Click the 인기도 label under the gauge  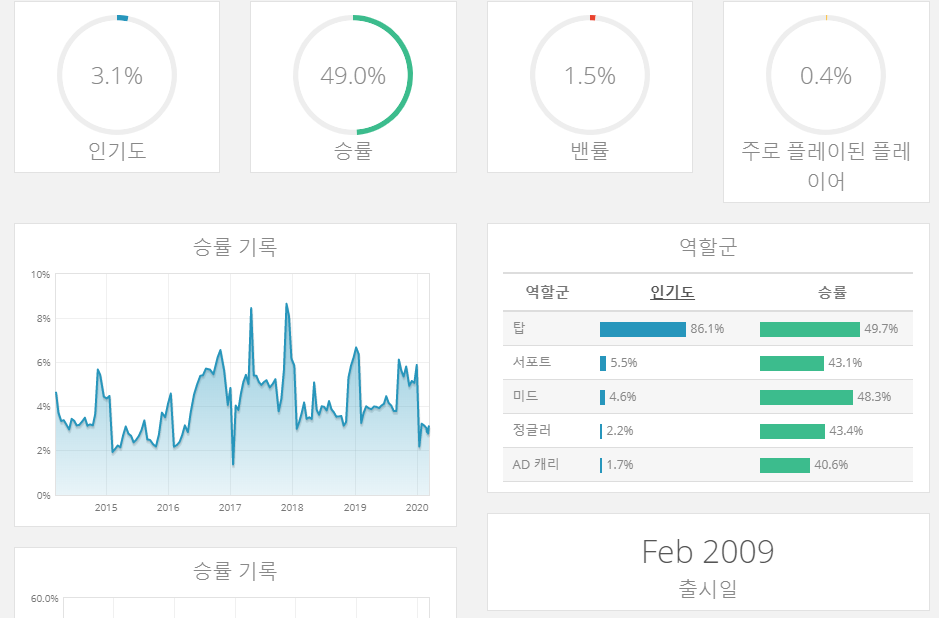pyautogui.click(x=117, y=151)
